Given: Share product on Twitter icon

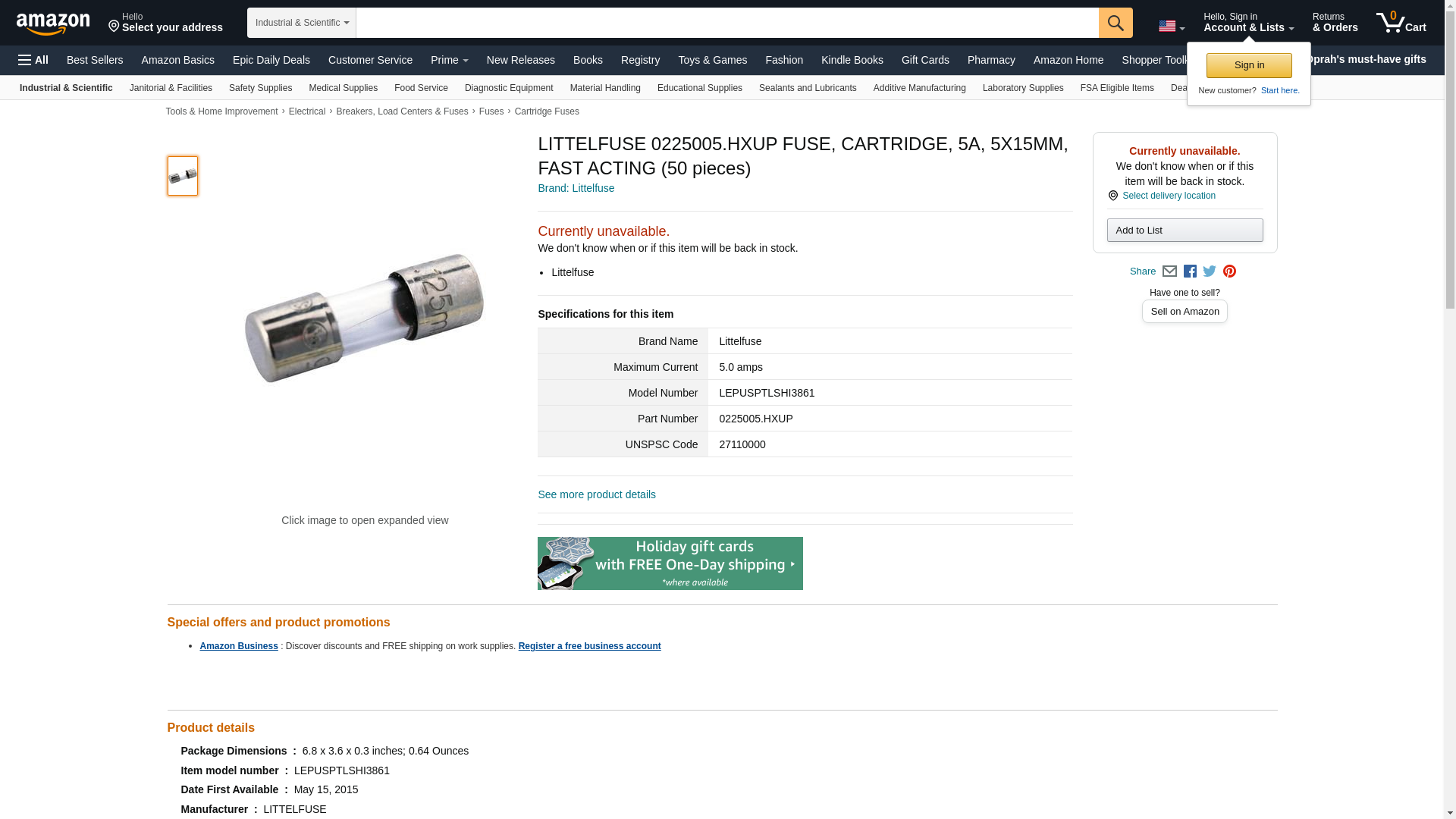Looking at the screenshot, I should [x=1210, y=271].
